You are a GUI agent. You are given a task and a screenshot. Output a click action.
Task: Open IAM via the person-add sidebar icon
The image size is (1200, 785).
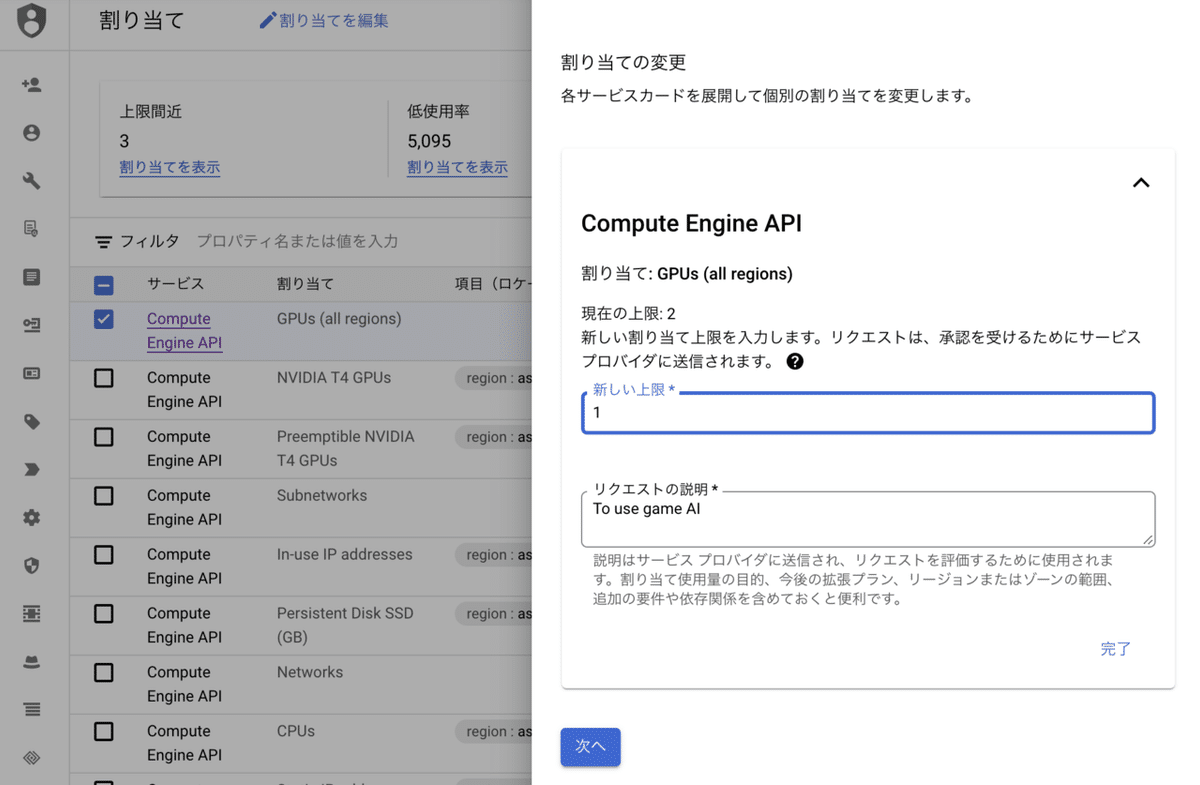[x=33, y=83]
